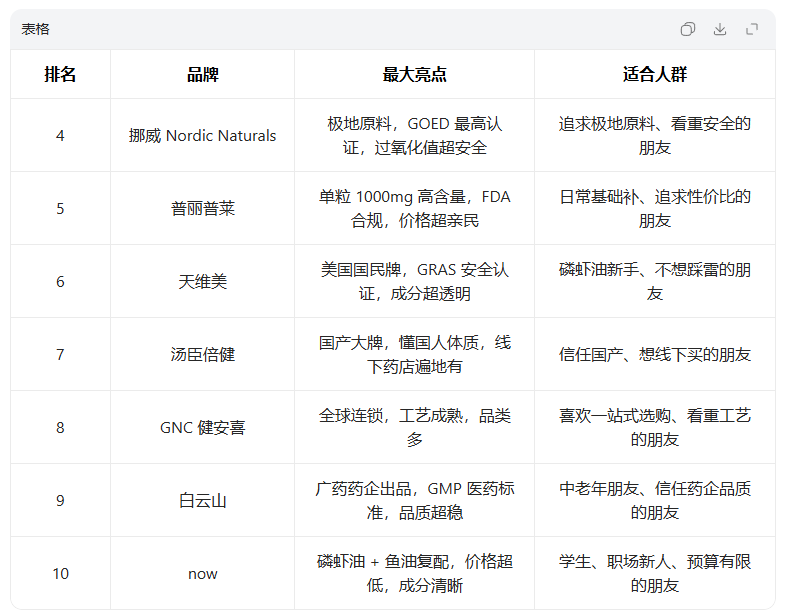Viewport: 787px width, 616px height.
Task: Expand the table to fullscreen view
Action: click(752, 29)
